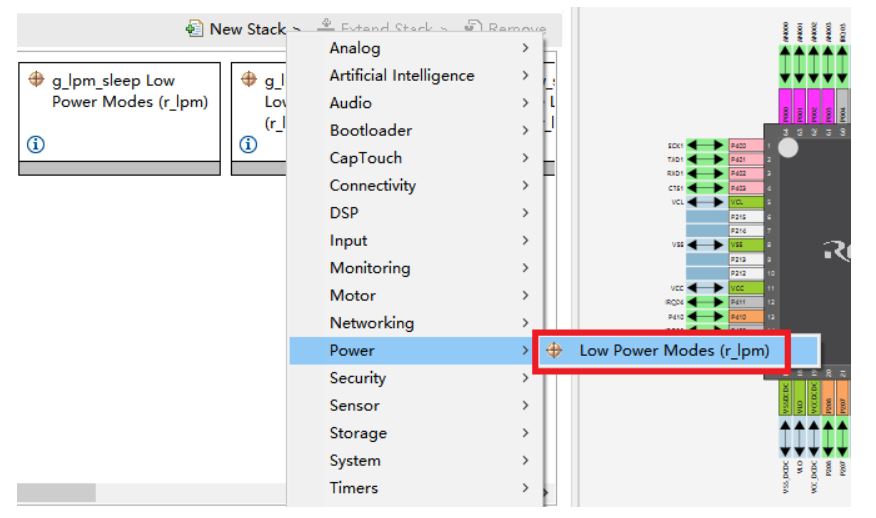The height and width of the screenshot is (518, 876).
Task: Open info icon on second partially hidden stack
Action: coord(248,145)
